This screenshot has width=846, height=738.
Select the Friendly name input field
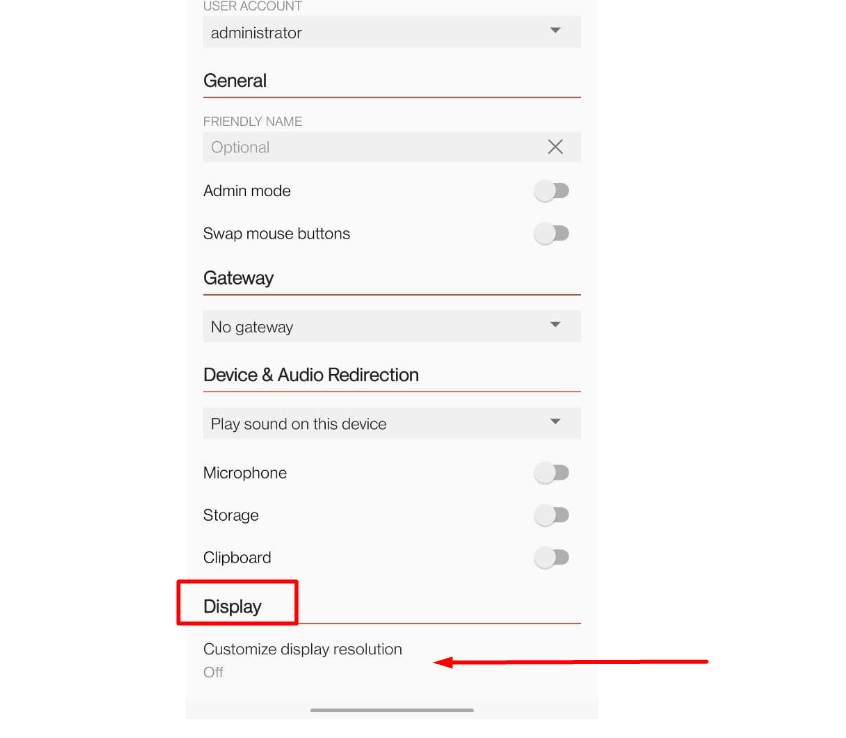(360, 147)
